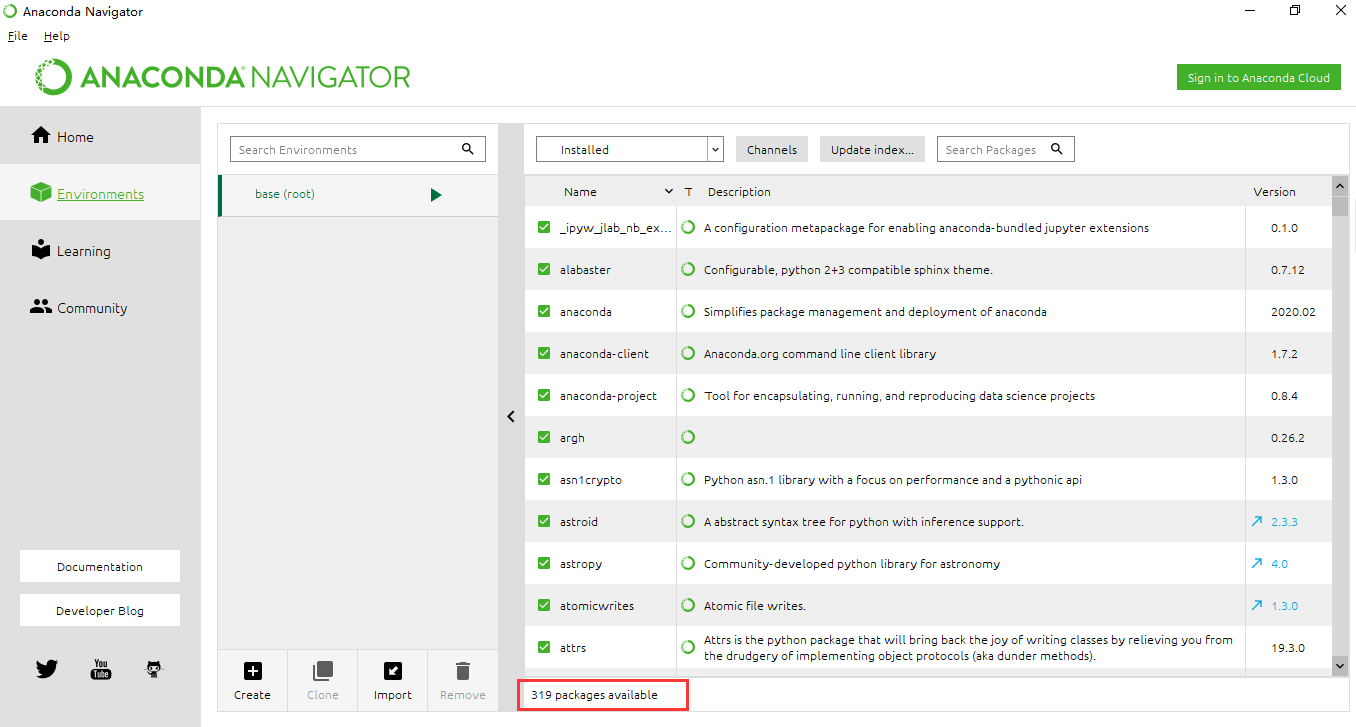The height and width of the screenshot is (727, 1356).
Task: Click the Home house icon
Action: point(41,135)
